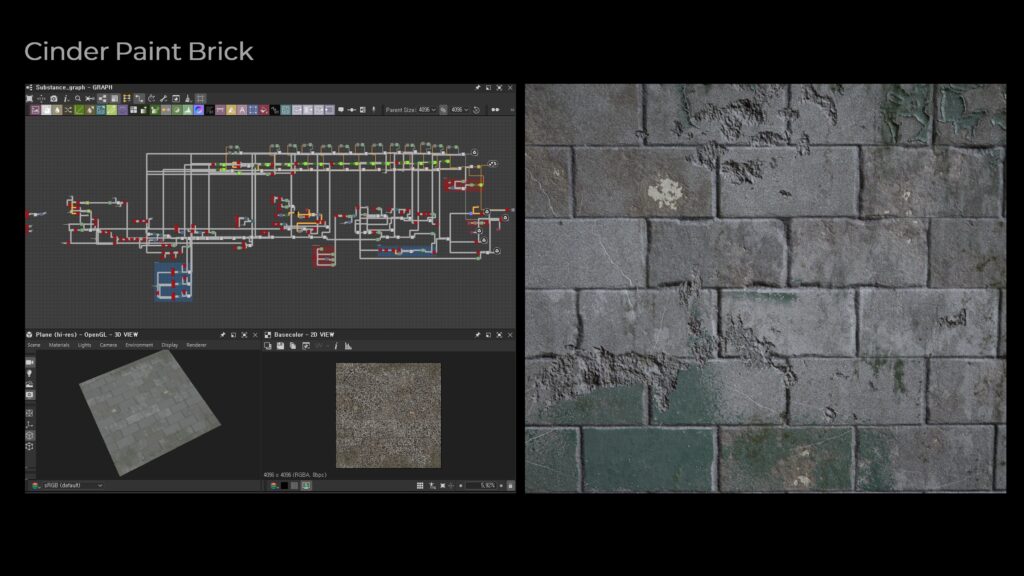The image size is (1024, 576).
Task: Click the camera snapshot icon in Graph toolbar
Action: [54, 99]
